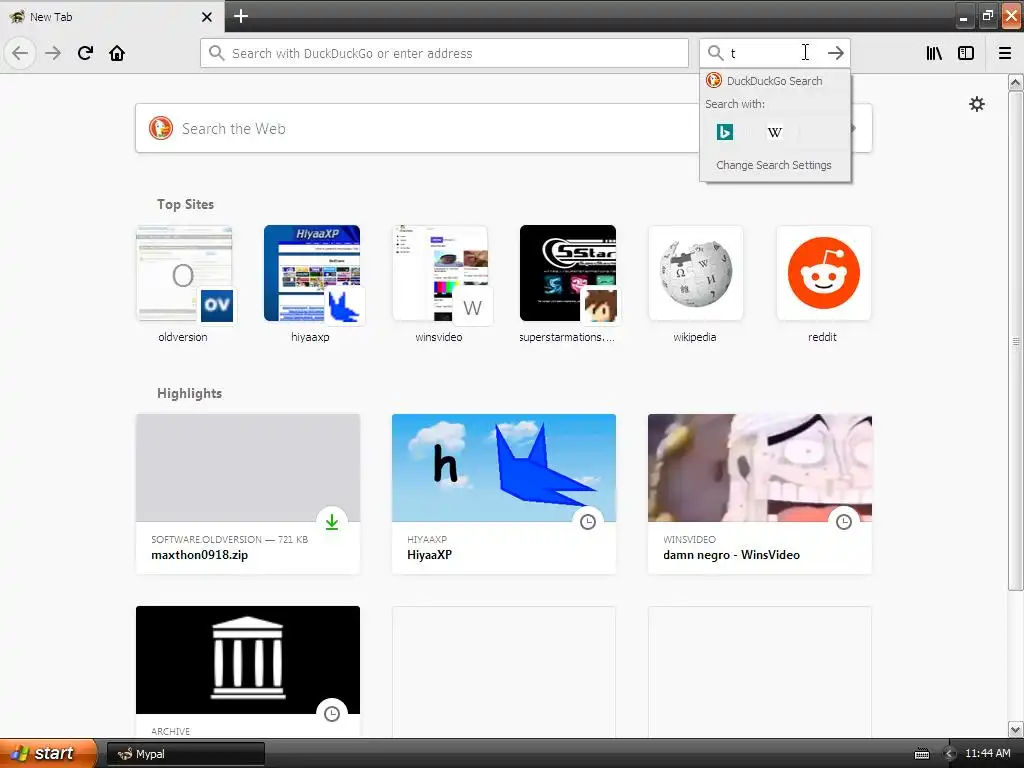Focus the DuckDuckGo address bar
The width and height of the screenshot is (1024, 768).
coord(444,53)
